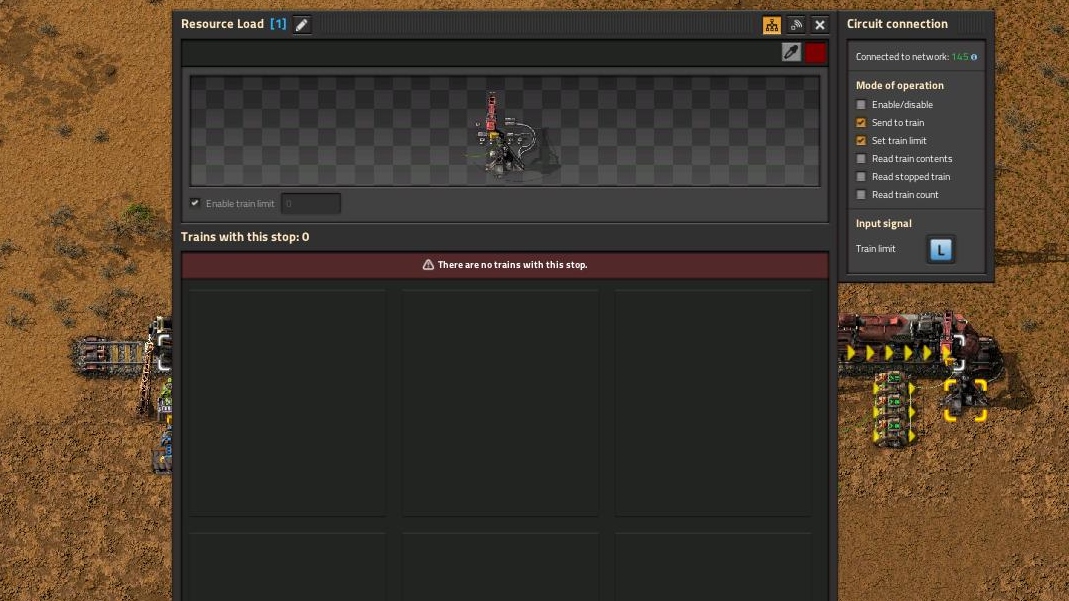Toggle the Enable train limit checkbox

(x=195, y=203)
